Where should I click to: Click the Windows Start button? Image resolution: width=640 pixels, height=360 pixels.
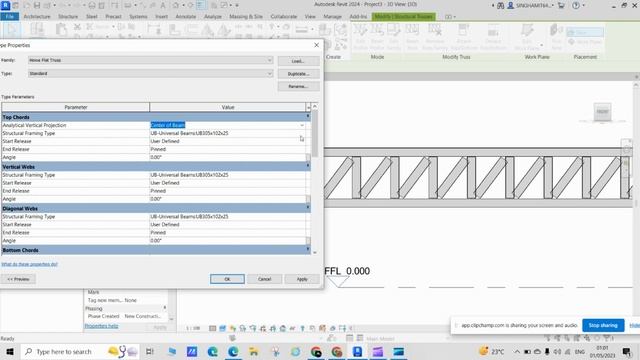(x=9, y=351)
